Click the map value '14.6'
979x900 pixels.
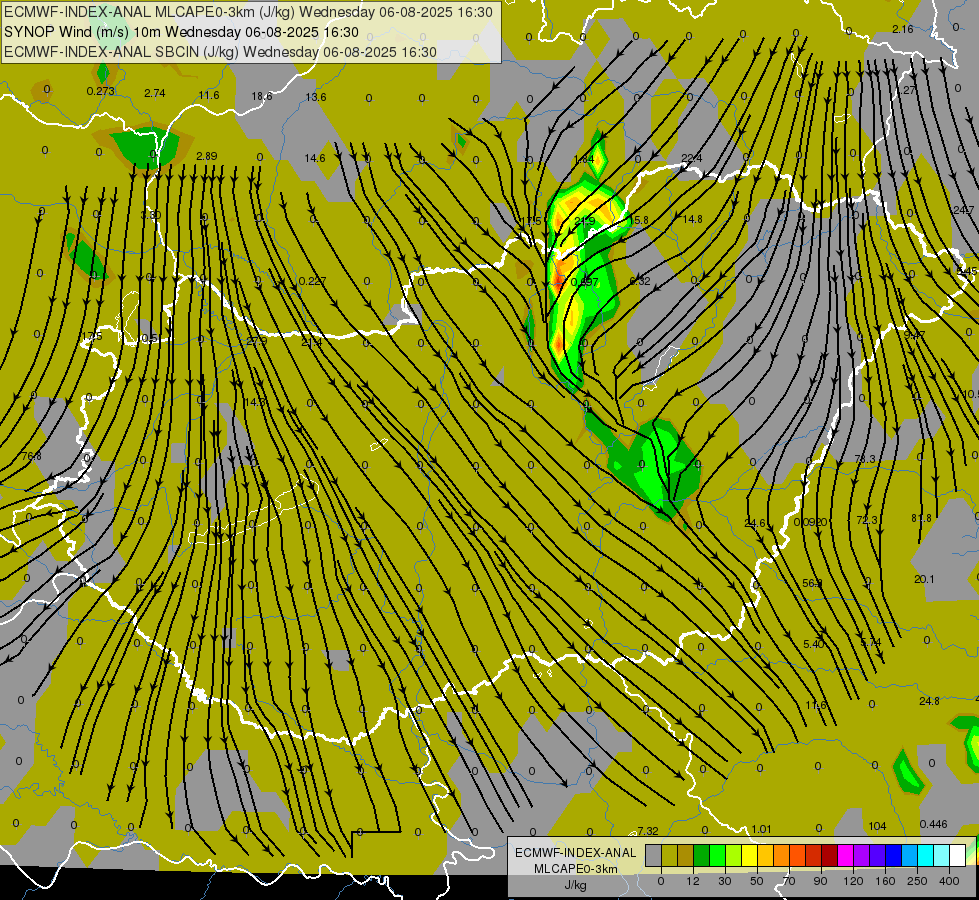click(x=315, y=158)
